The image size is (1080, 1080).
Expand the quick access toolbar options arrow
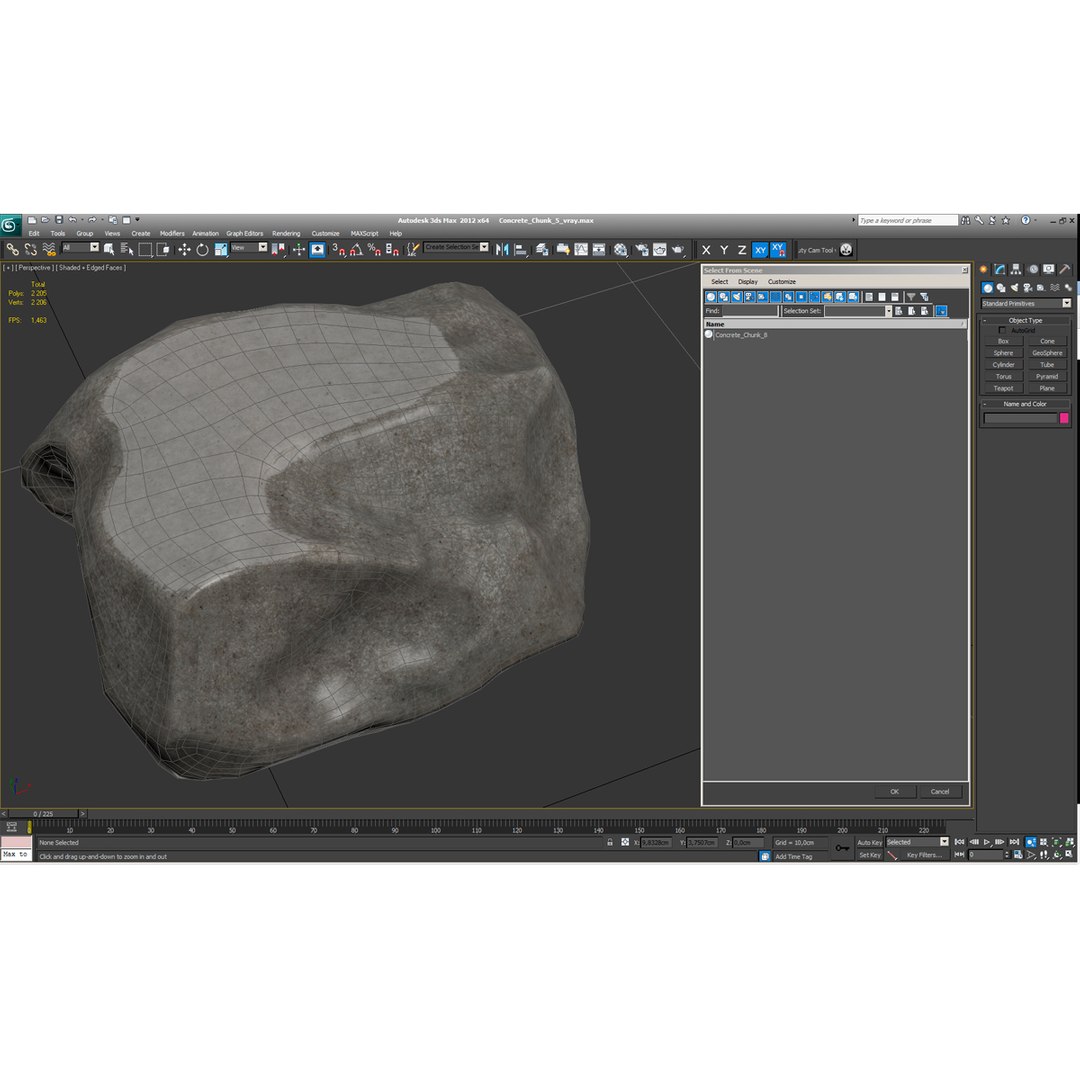pyautogui.click(x=137, y=220)
